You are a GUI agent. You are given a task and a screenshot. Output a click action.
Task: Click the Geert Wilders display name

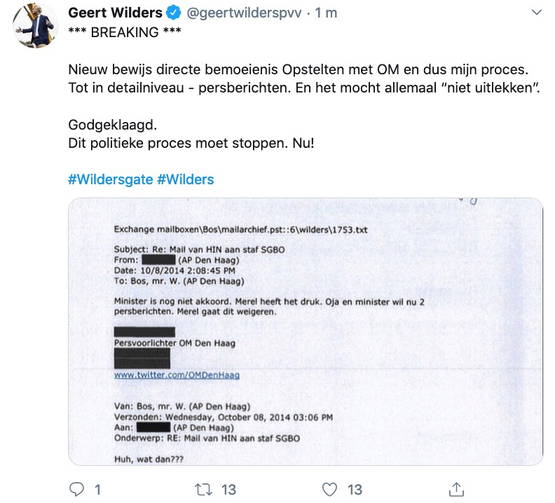[x=115, y=13]
